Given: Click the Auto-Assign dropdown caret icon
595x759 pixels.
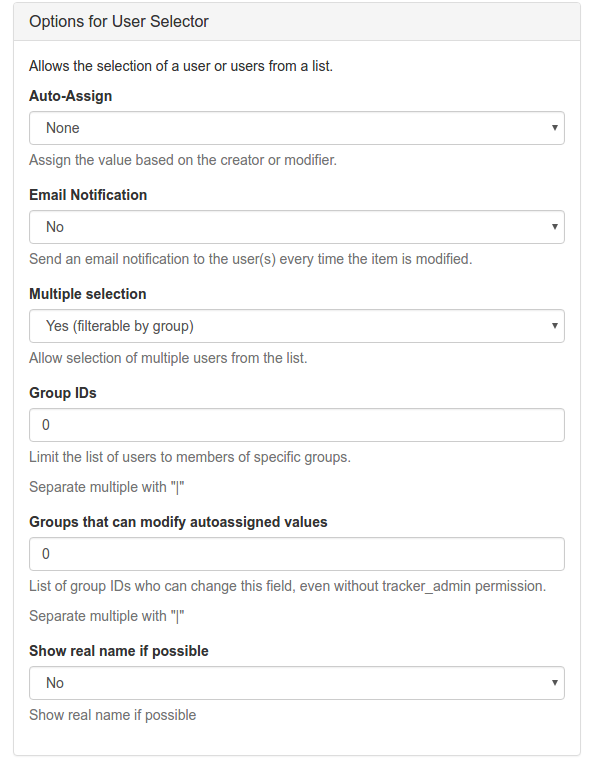Looking at the screenshot, I should [x=555, y=127].
